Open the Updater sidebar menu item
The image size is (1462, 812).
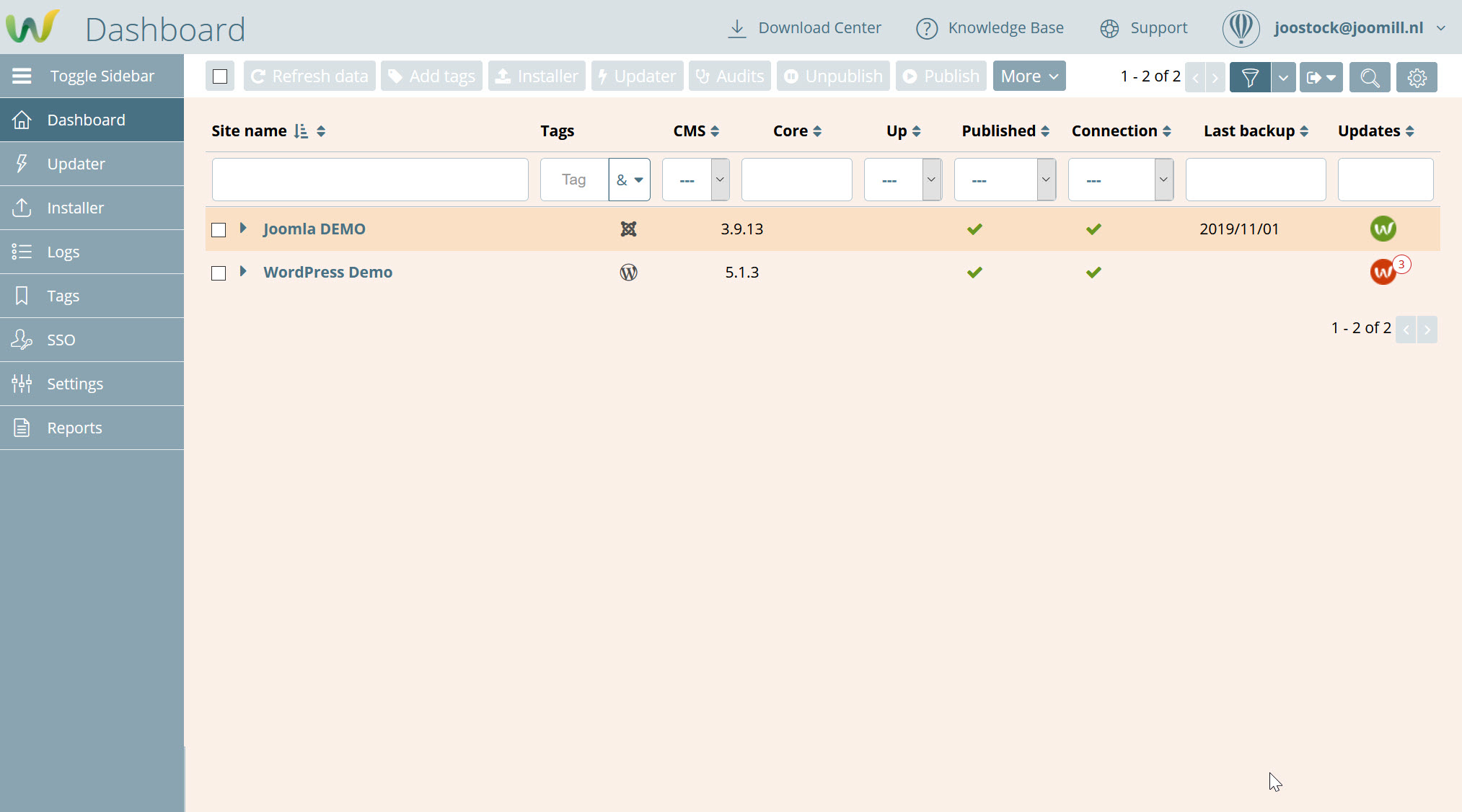coord(76,164)
